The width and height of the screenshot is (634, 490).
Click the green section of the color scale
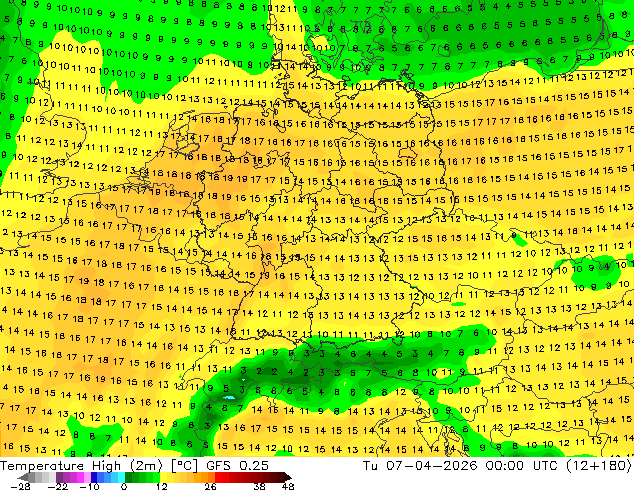tap(142, 477)
